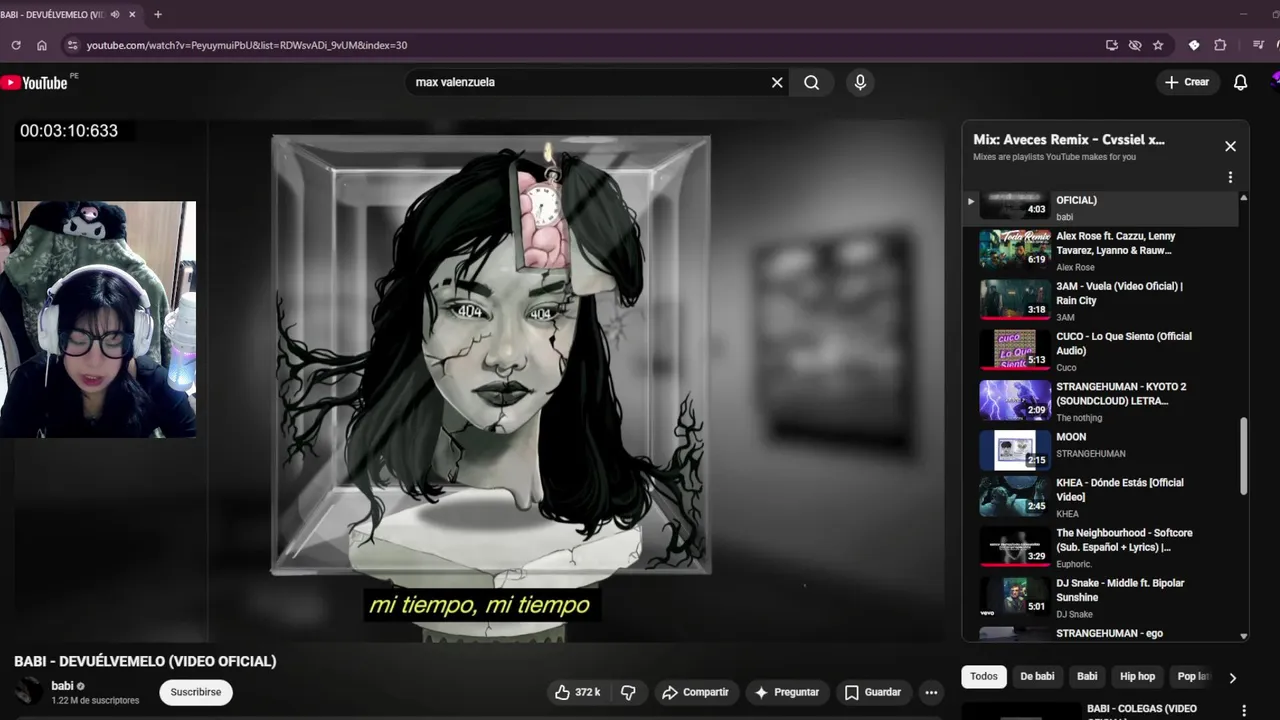This screenshot has height=720, width=1280.
Task: Click the playlist scroll down arrow
Action: [x=1244, y=636]
